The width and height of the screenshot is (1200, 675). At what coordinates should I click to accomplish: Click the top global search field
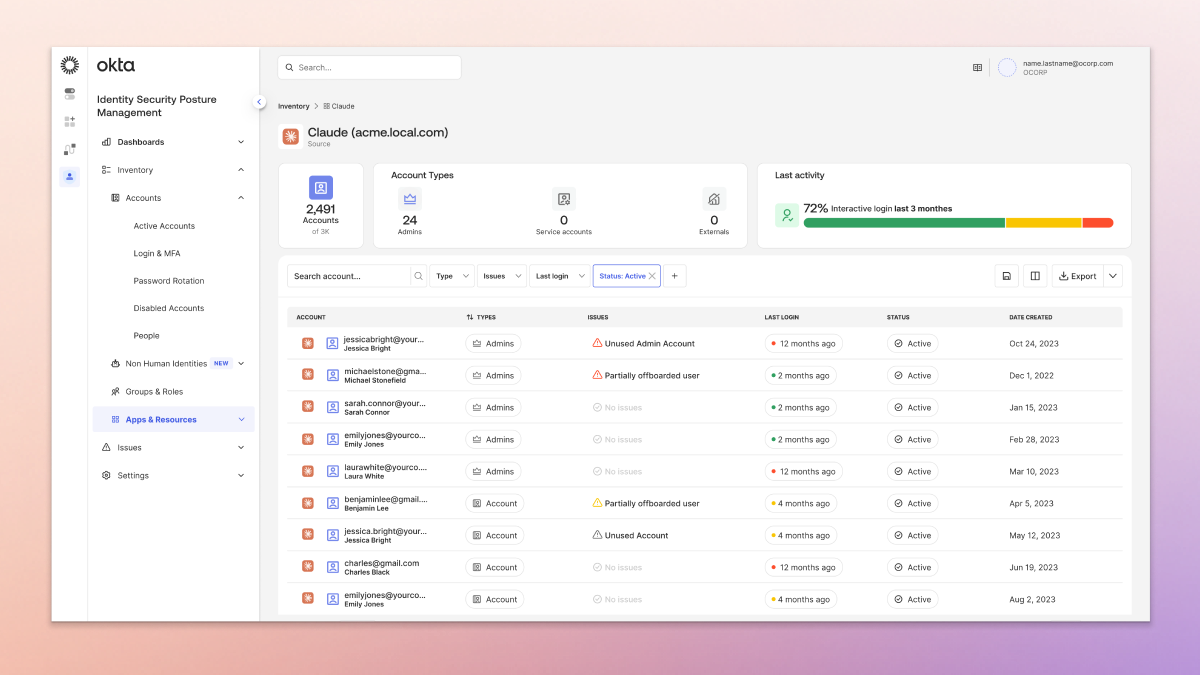click(x=369, y=67)
